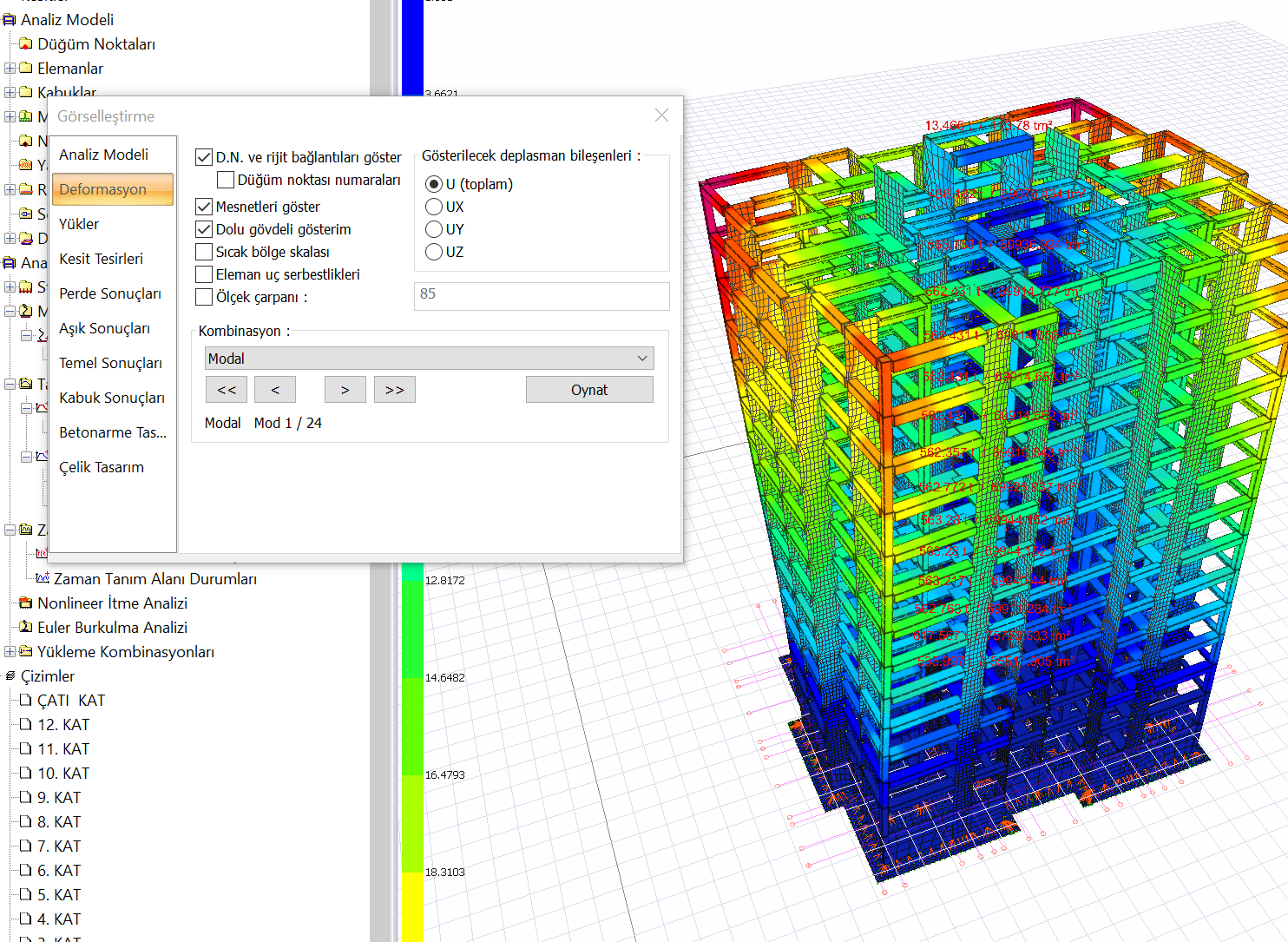Screen dimensions: 1288x942
Task: Select the UX displacement component
Action: tap(434, 207)
